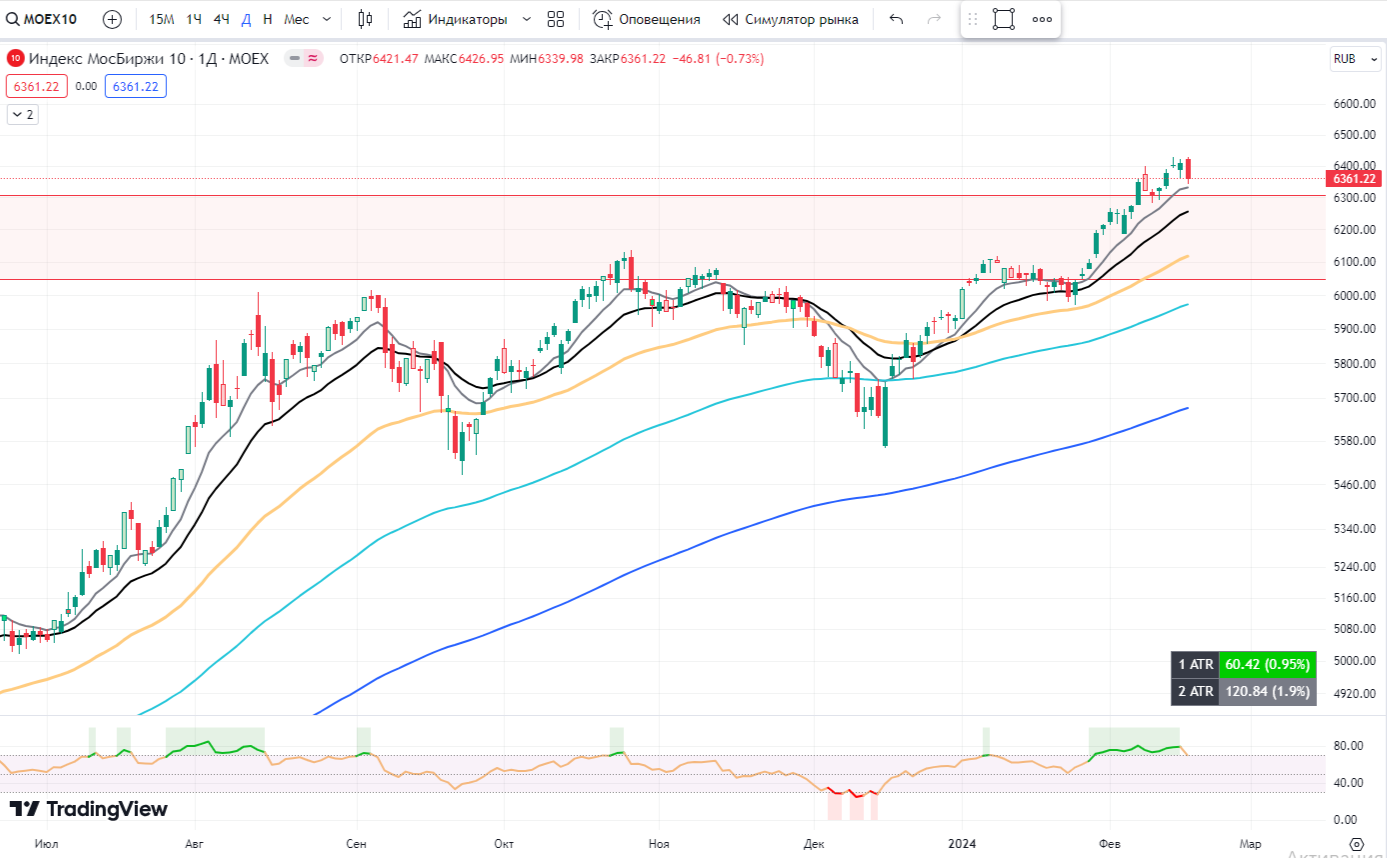Click the 80.00 label on the oscillator scale
Screen dimensions: 1387x858
pos(1348,746)
